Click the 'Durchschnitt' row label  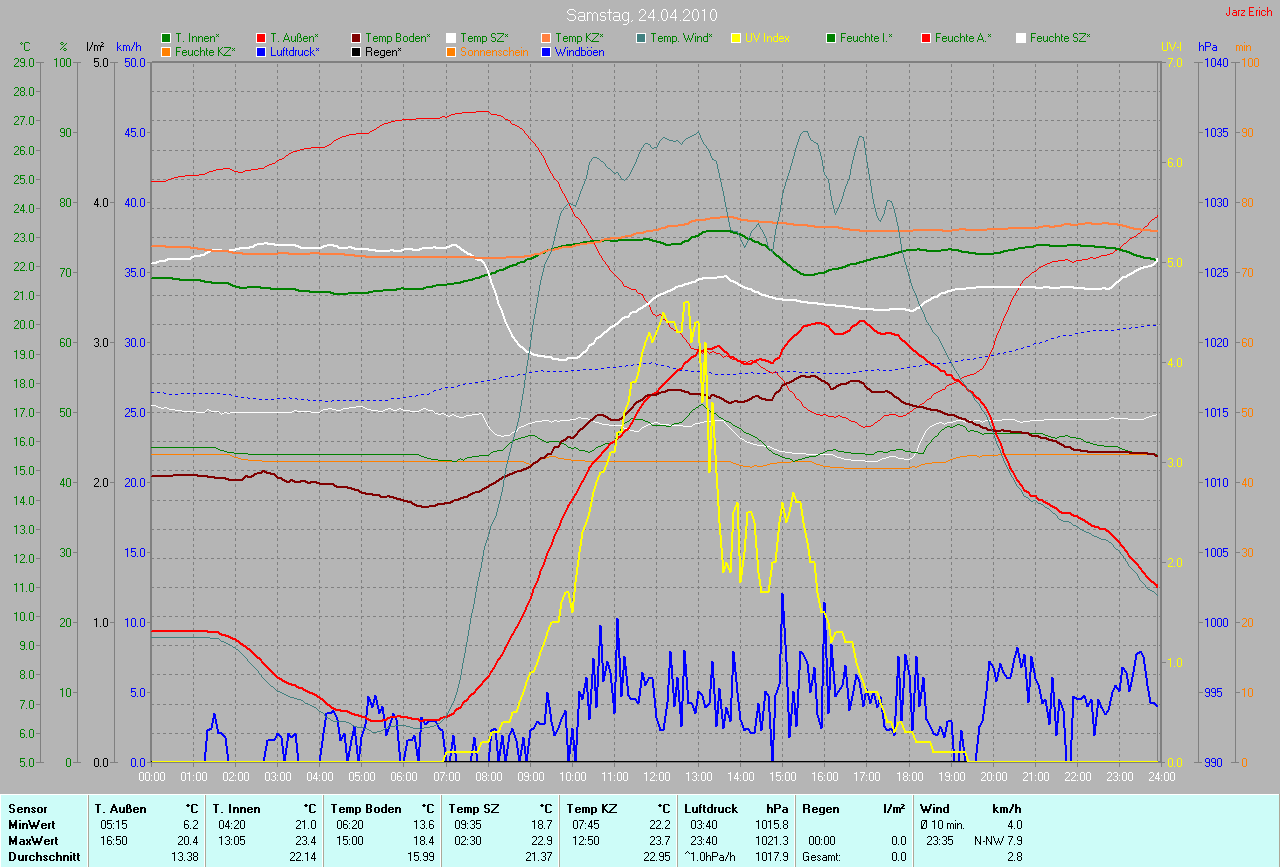(x=44, y=856)
